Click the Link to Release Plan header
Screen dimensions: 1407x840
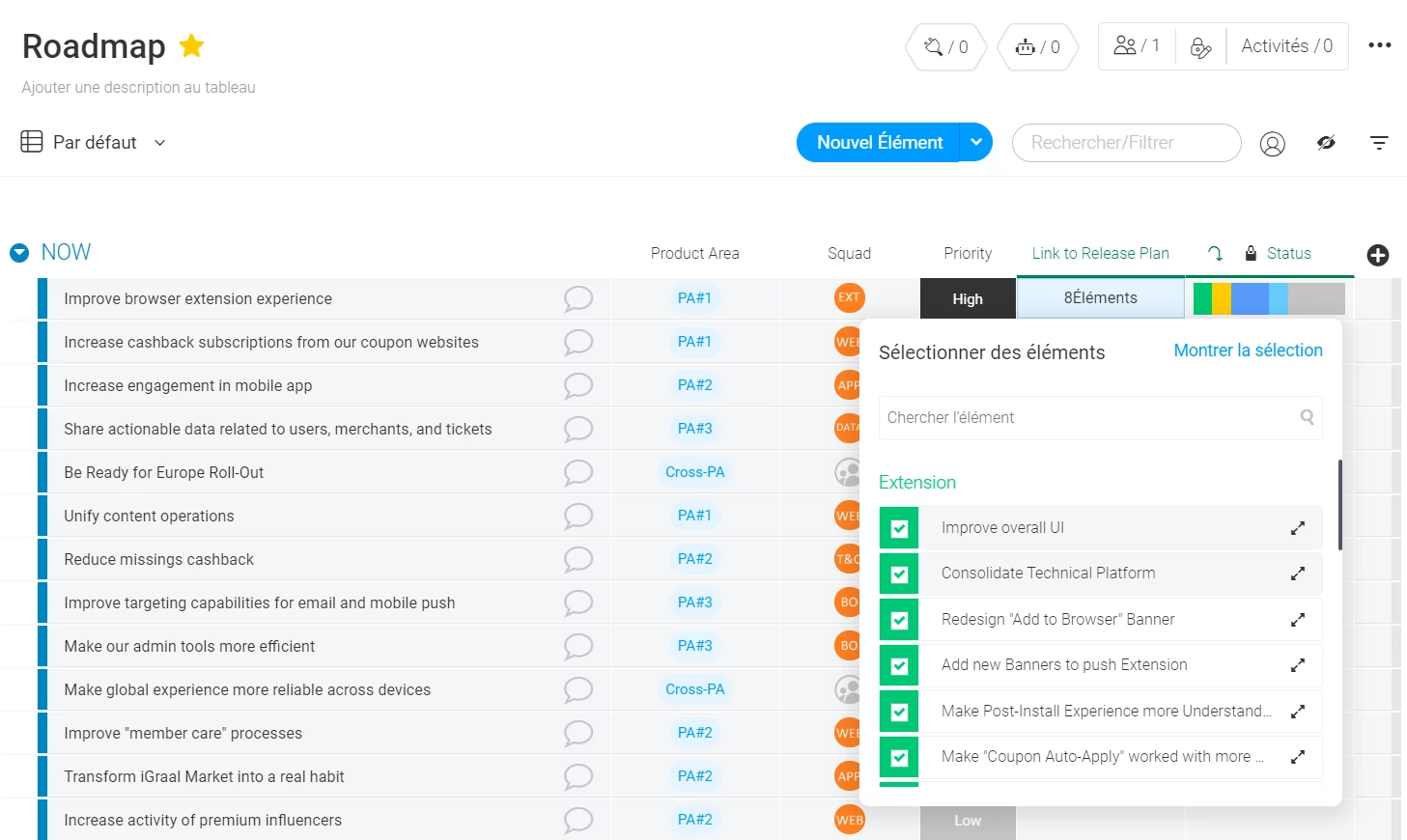[x=1101, y=253]
